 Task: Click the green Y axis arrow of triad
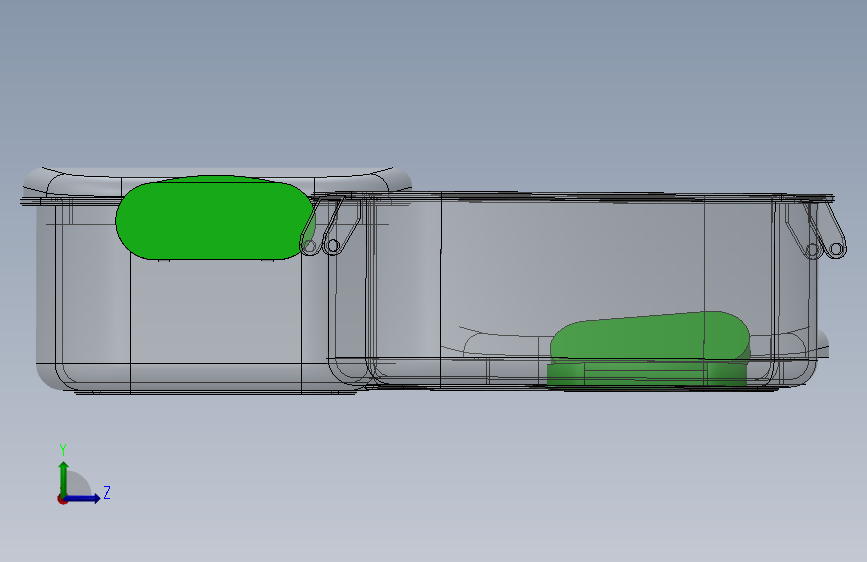[64, 477]
